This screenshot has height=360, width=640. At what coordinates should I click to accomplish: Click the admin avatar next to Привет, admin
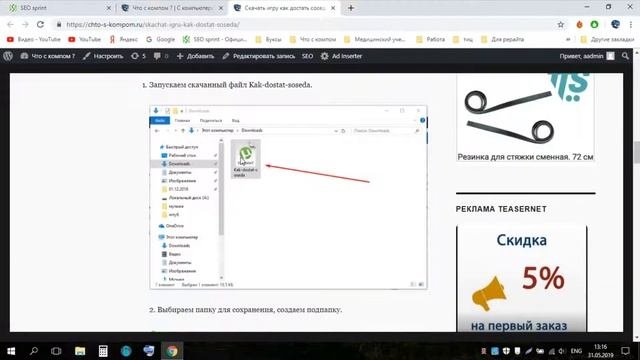pos(610,56)
